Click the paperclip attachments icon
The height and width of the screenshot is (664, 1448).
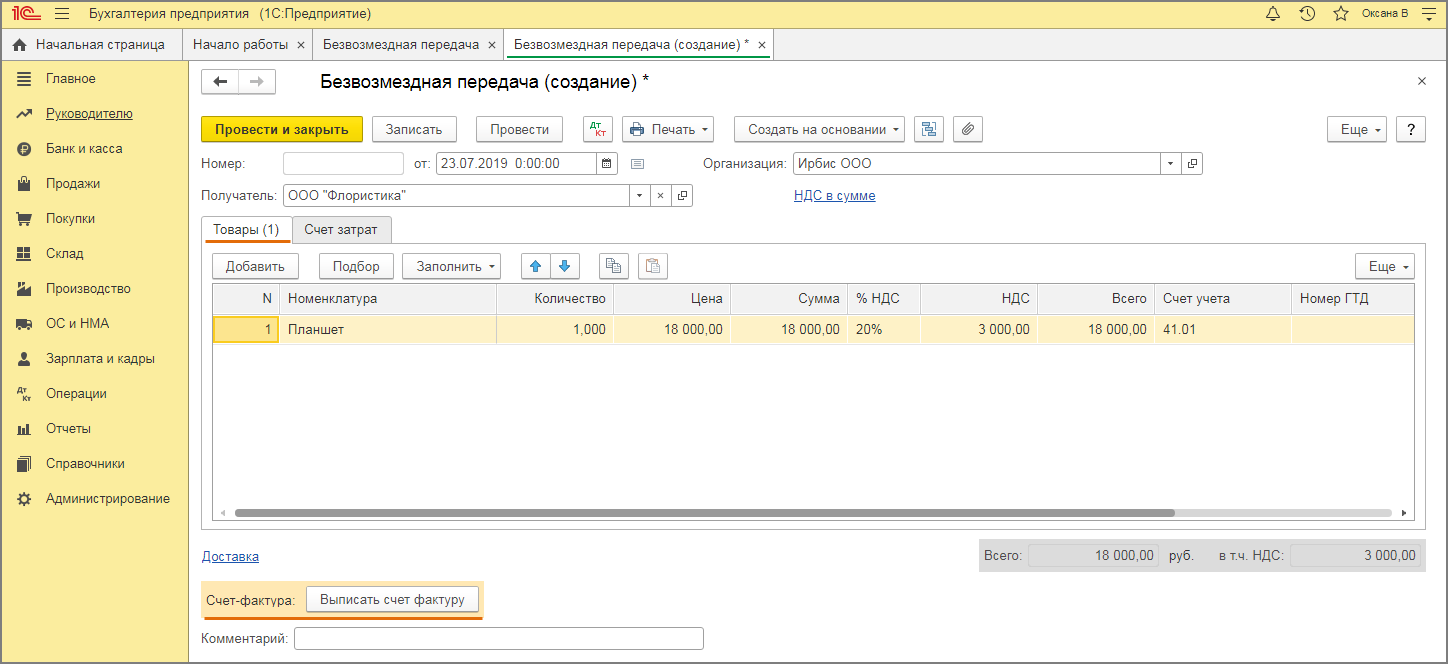coord(968,129)
